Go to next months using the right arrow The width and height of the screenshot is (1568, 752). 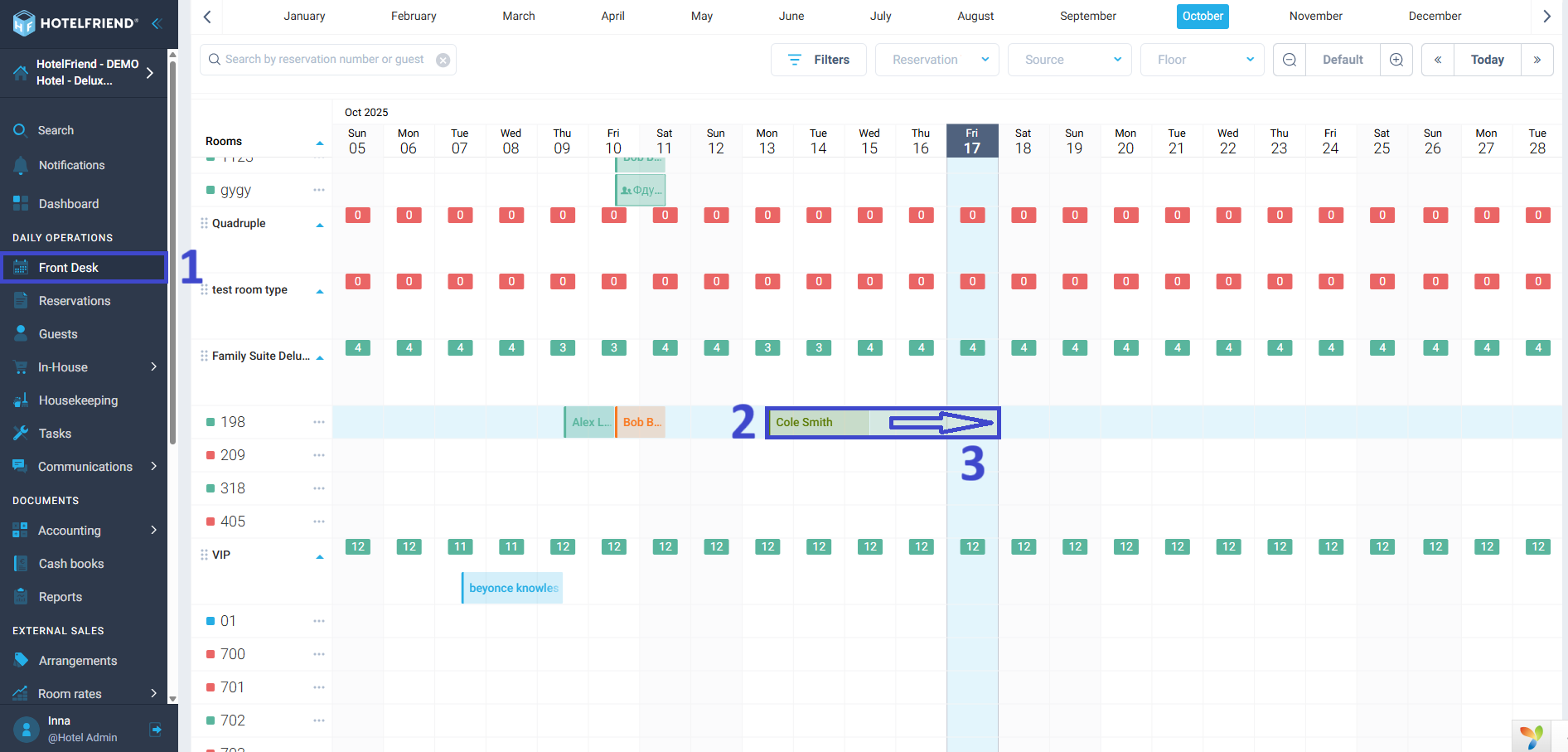[1546, 17]
